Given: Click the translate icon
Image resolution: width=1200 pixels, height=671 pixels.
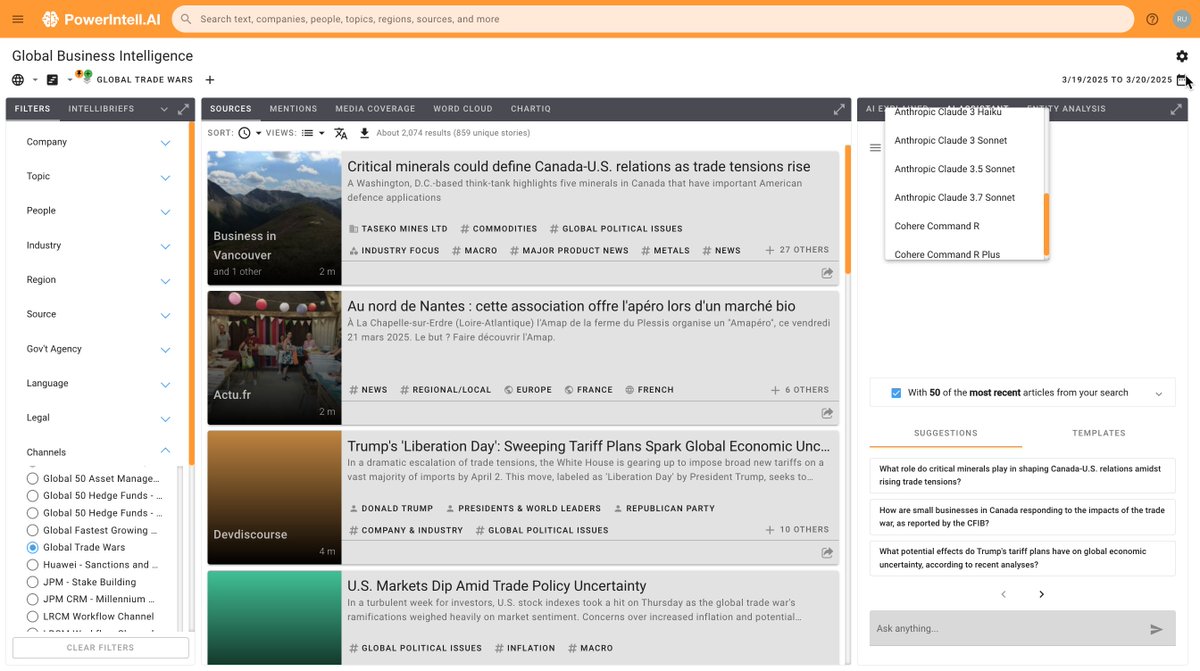Looking at the screenshot, I should (x=341, y=133).
